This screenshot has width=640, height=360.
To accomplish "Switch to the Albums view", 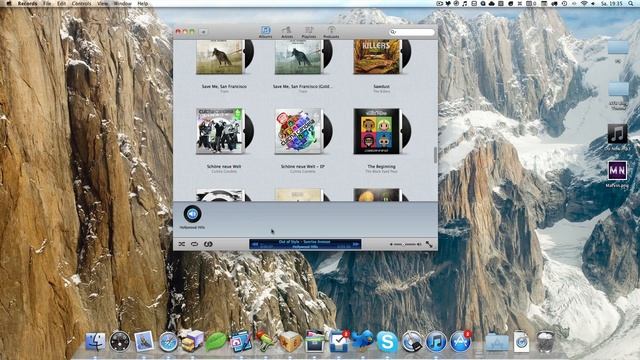I will 265,32.
